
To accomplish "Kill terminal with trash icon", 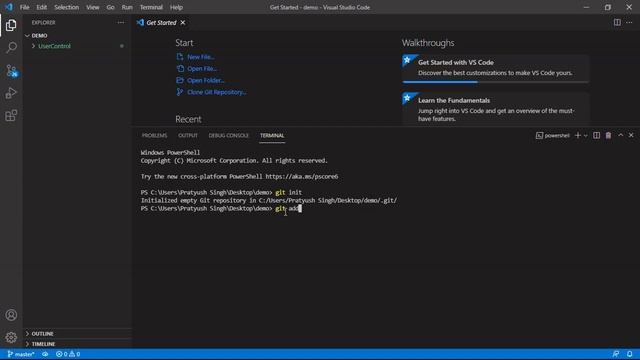I will (608, 135).
